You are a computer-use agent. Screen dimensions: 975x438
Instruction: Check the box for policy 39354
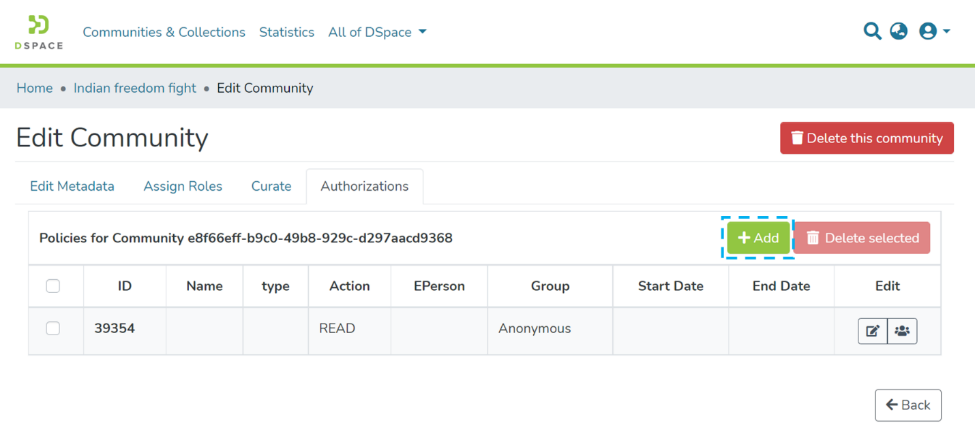(x=54, y=328)
